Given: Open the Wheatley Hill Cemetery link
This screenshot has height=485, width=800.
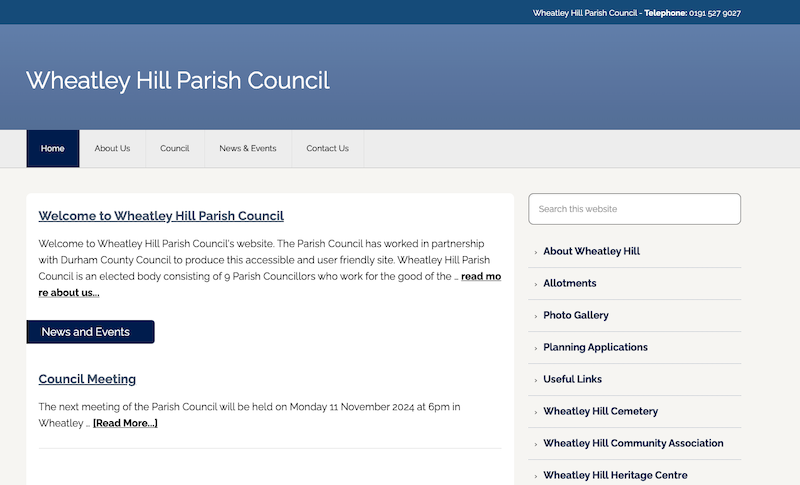Looking at the screenshot, I should click(x=600, y=411).
